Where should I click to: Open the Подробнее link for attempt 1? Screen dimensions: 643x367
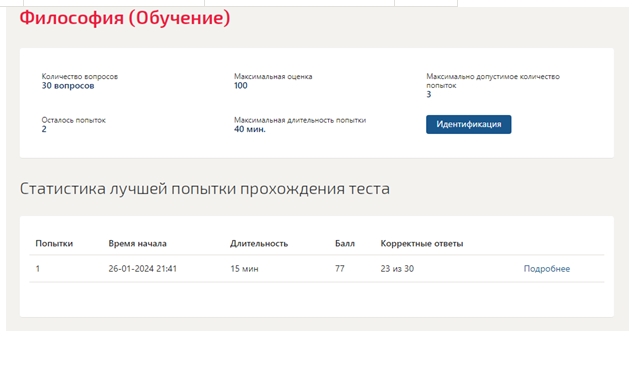click(547, 269)
